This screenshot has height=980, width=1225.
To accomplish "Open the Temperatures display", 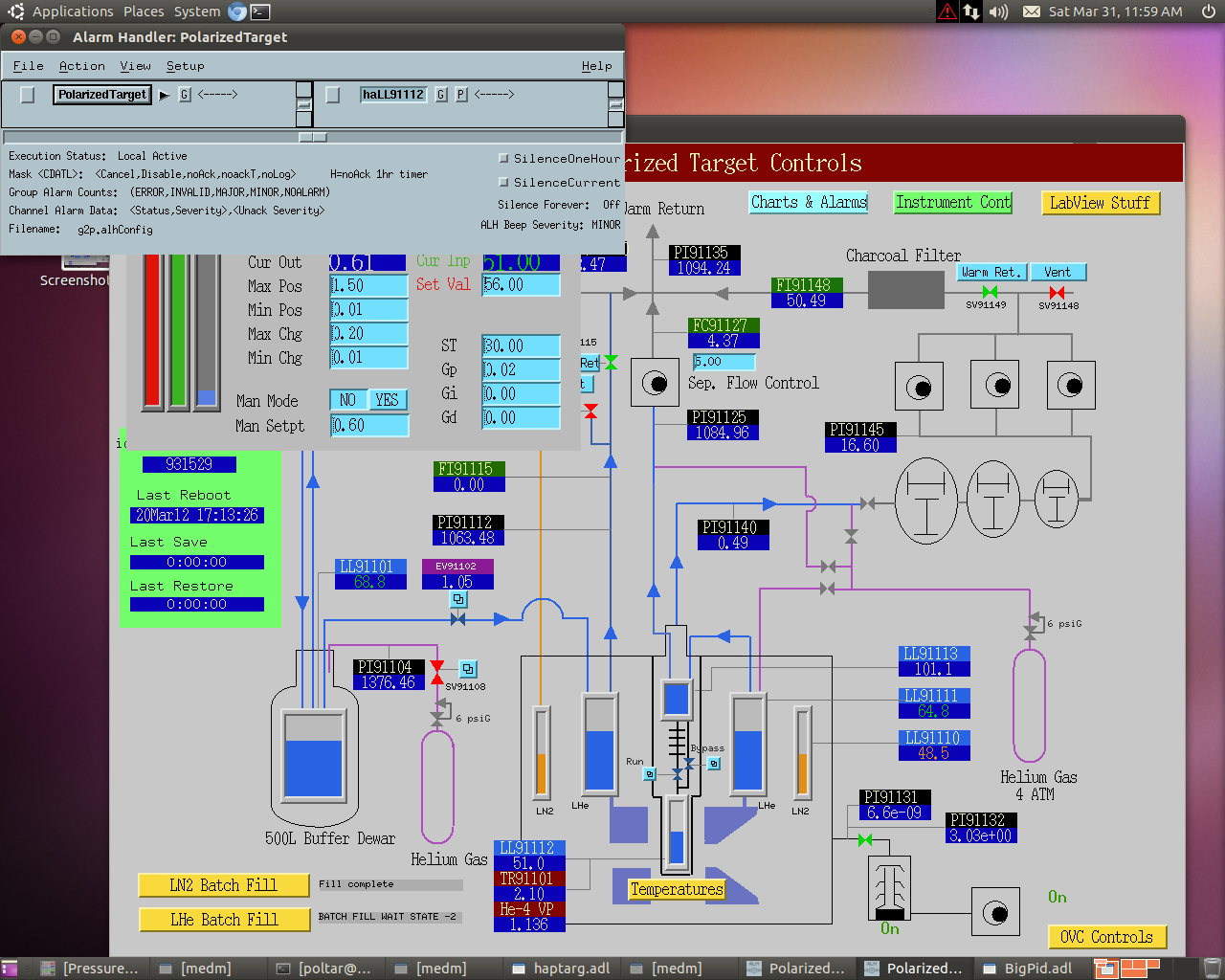I will tap(677, 889).
